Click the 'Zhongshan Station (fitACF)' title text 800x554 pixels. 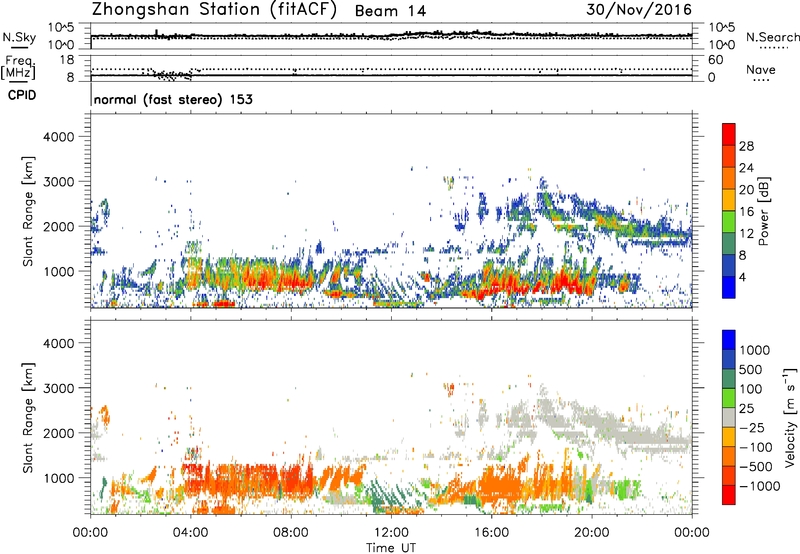tap(214, 10)
